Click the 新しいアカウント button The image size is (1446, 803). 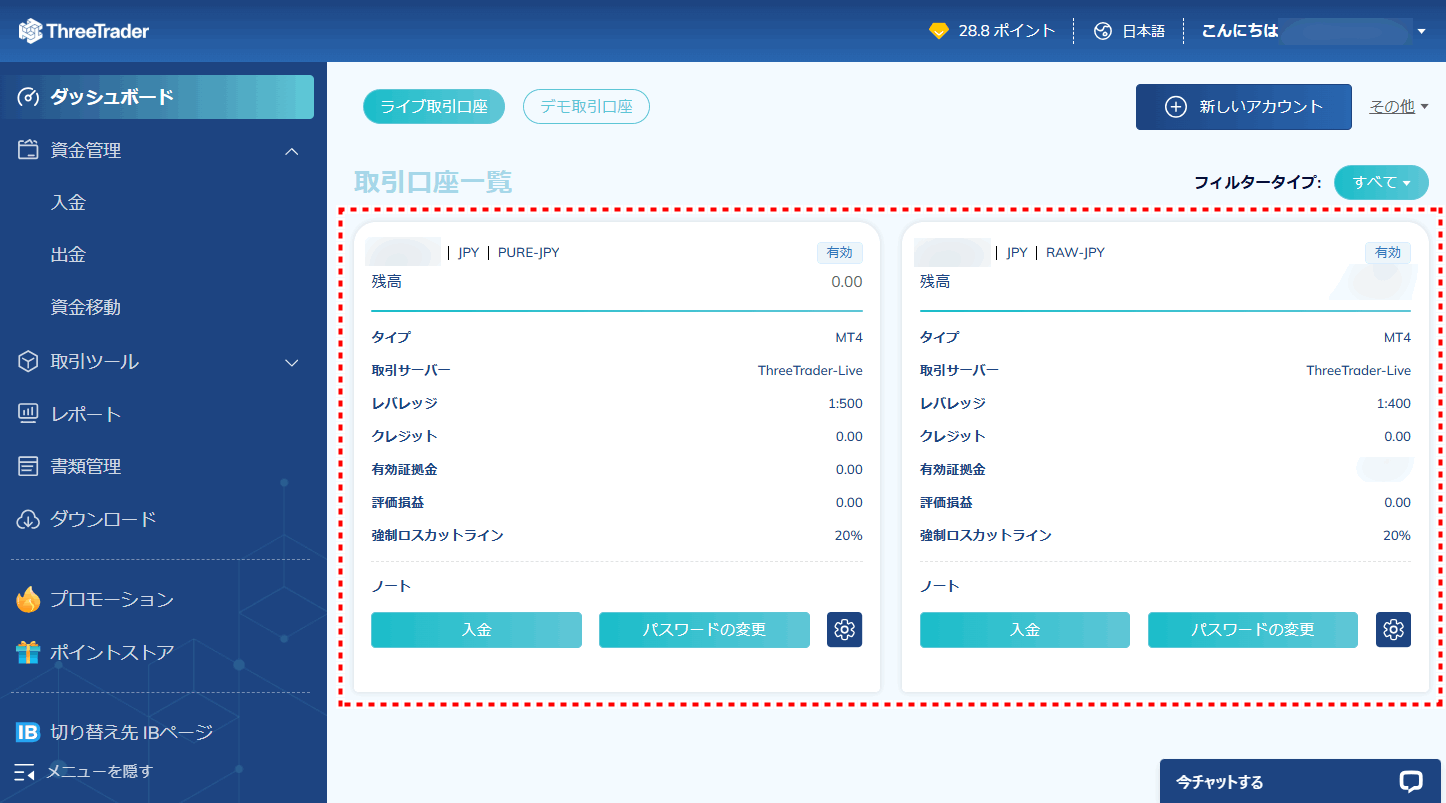tap(1243, 106)
